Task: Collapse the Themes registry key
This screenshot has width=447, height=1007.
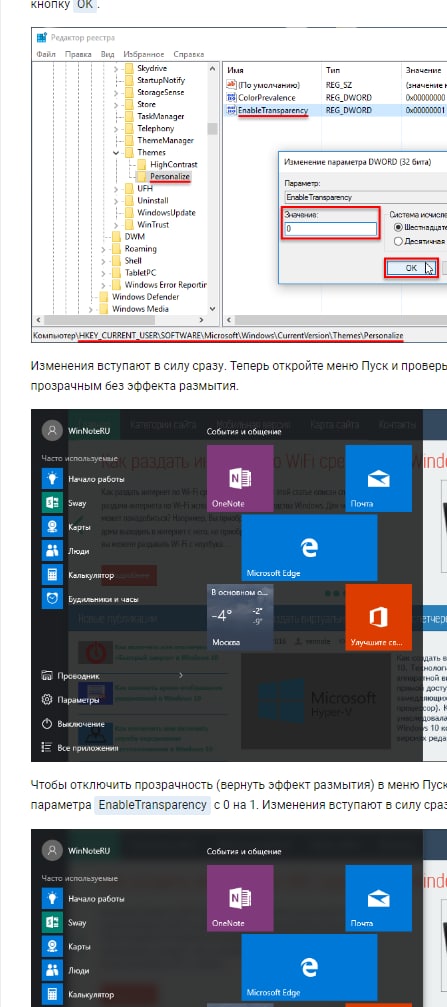Action: [x=116, y=152]
